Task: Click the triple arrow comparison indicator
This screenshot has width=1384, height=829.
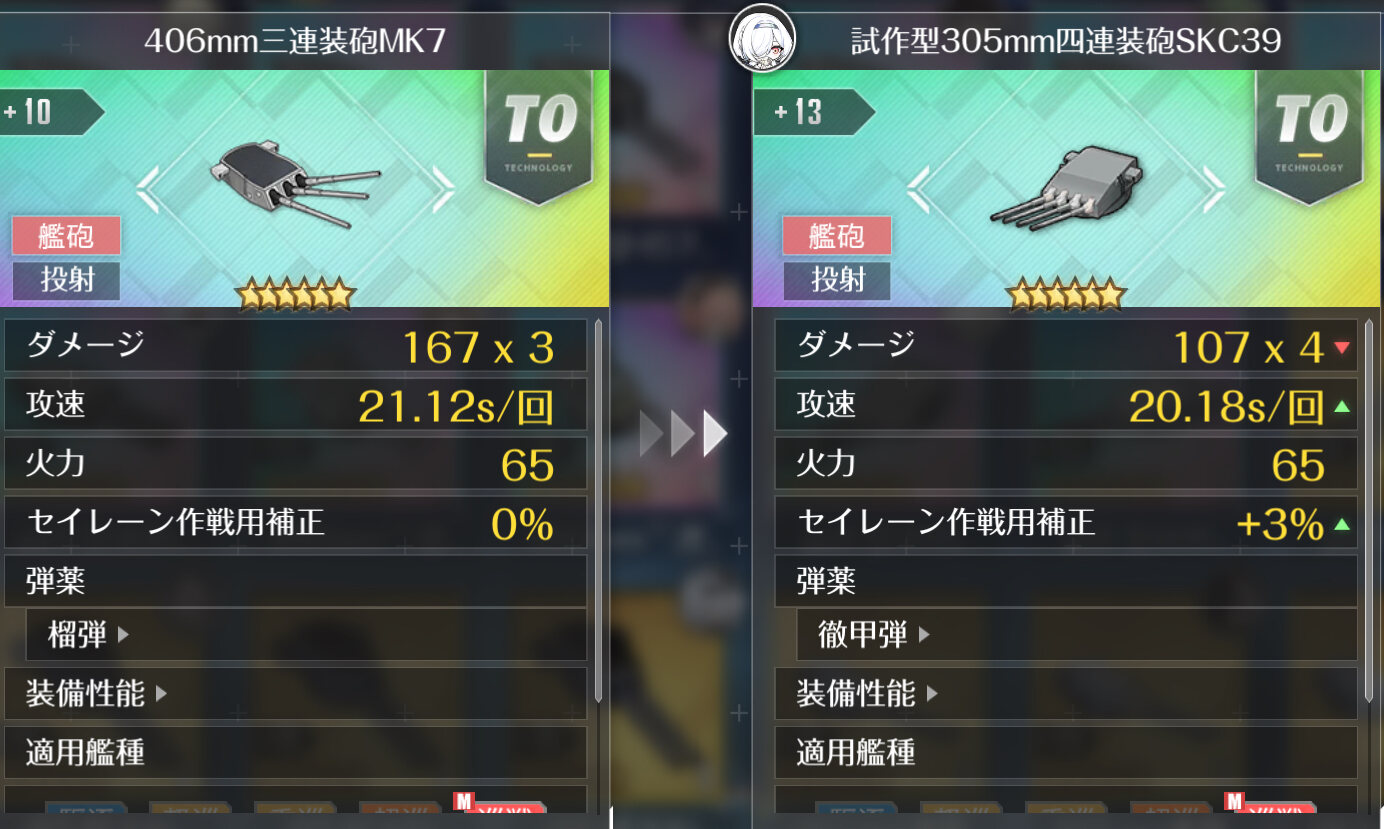Action: pyautogui.click(x=683, y=434)
